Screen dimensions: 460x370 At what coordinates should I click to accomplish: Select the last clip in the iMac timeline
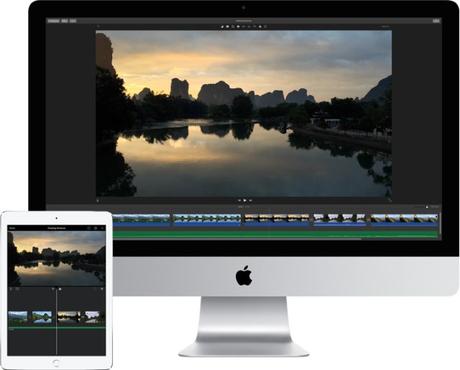tap(404, 220)
